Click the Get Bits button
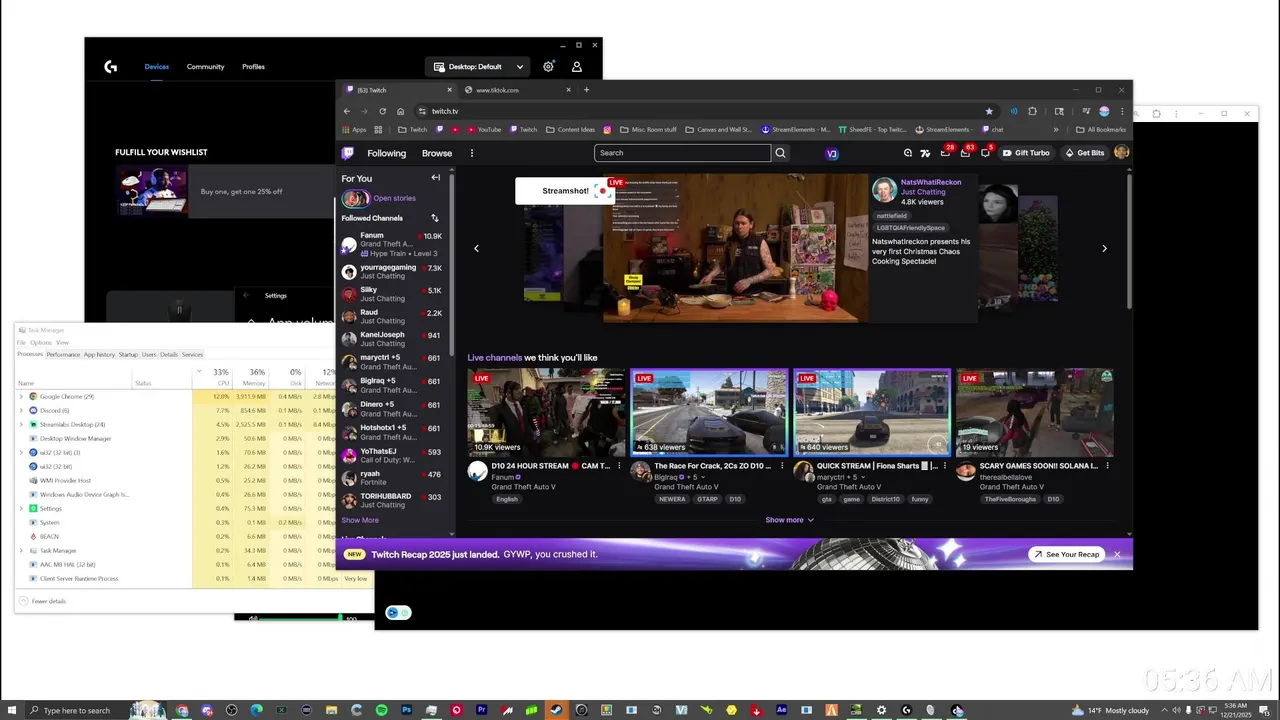The width and height of the screenshot is (1280, 720). [x=1084, y=153]
